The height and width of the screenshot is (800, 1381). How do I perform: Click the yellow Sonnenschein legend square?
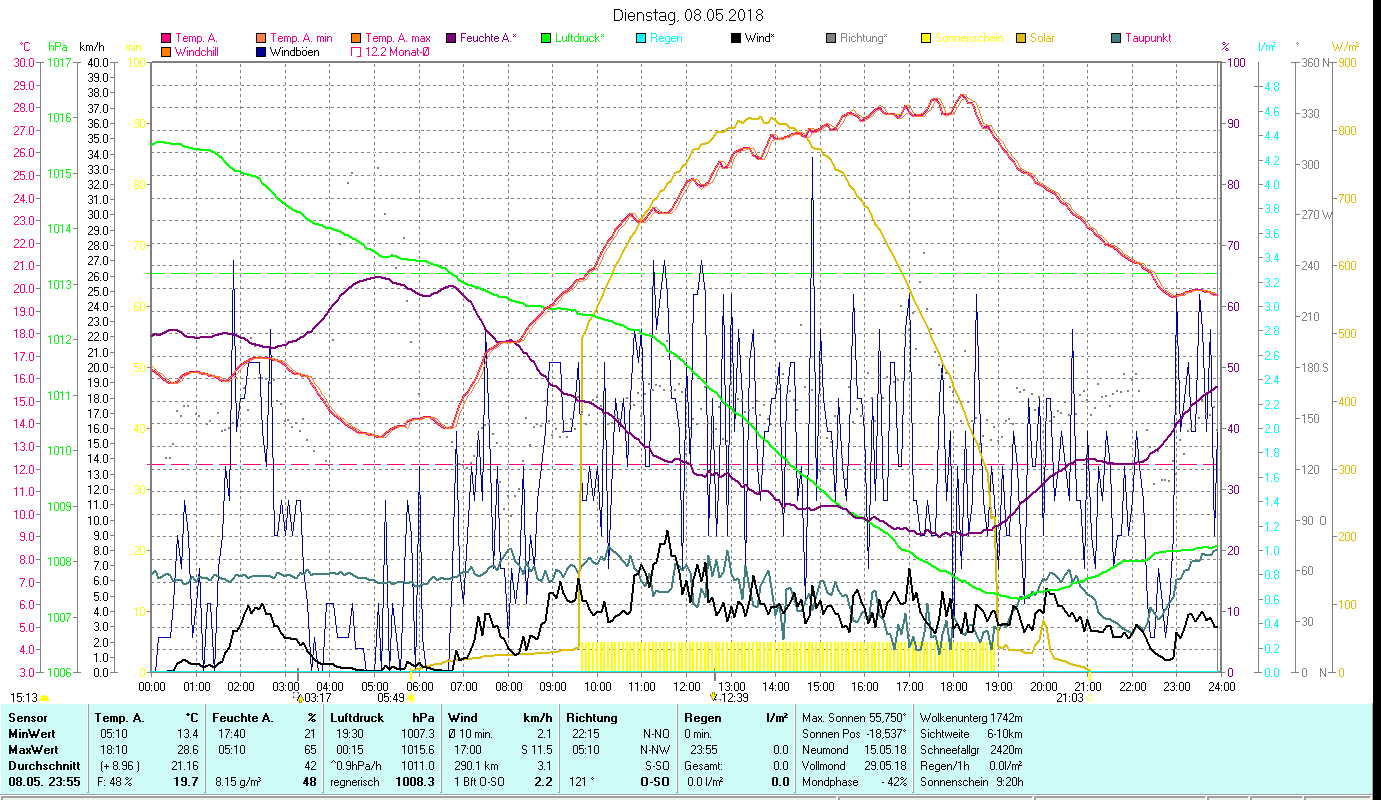tap(926, 39)
